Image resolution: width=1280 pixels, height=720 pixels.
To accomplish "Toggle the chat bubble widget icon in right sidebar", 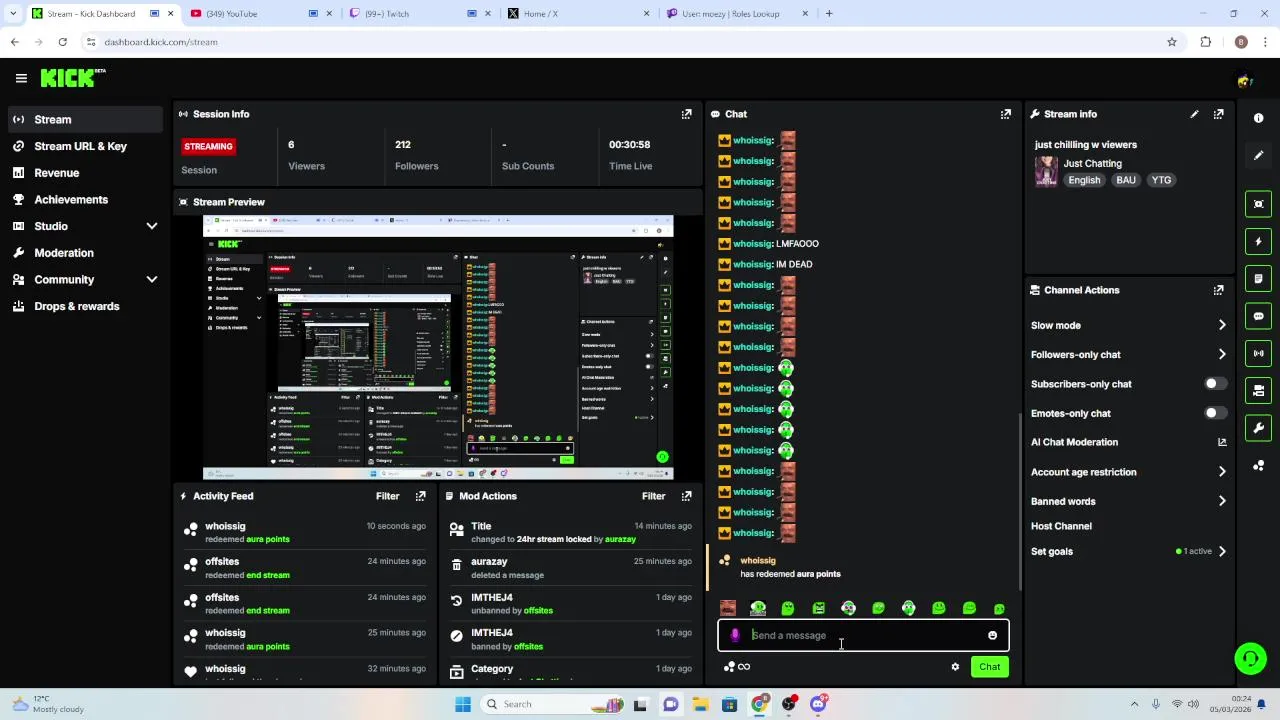I will tap(1258, 316).
